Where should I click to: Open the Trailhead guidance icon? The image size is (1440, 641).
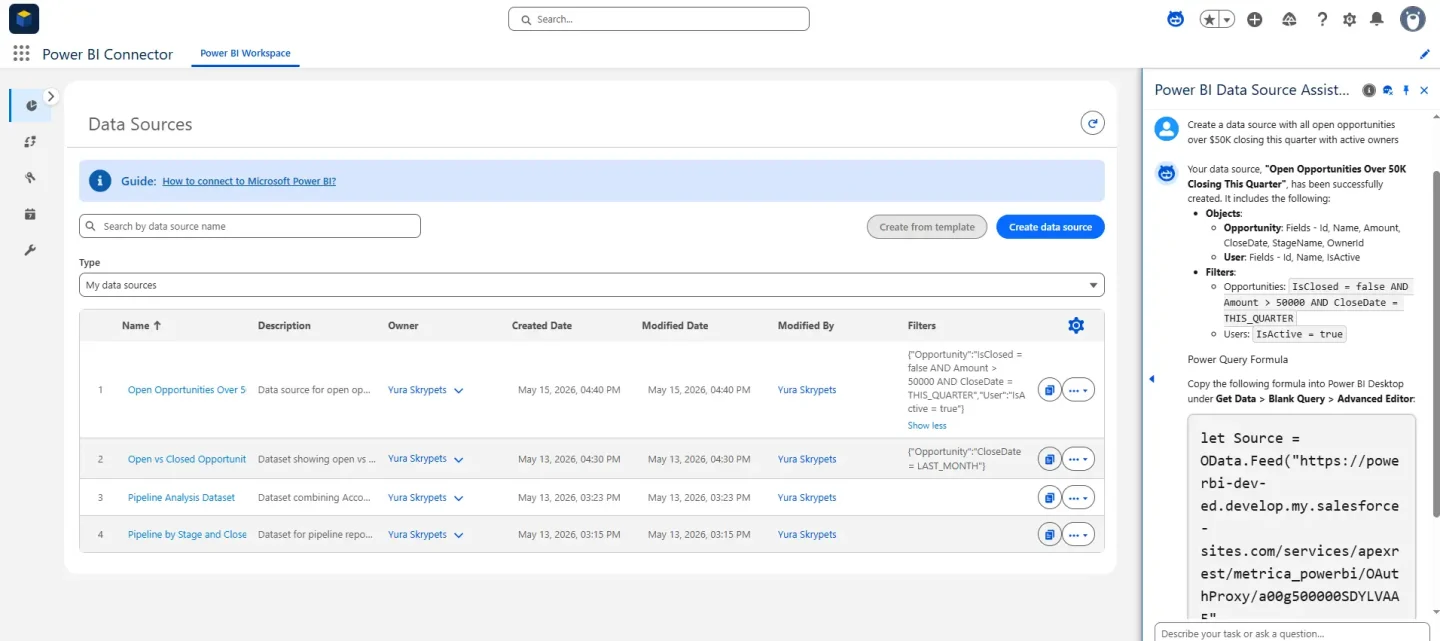click(1289, 19)
